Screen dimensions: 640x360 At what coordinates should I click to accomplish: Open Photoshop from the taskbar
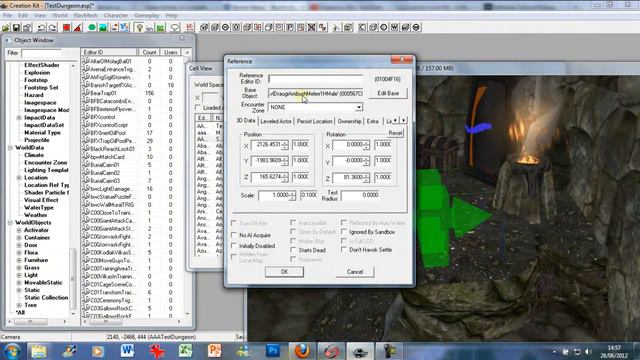(273, 351)
